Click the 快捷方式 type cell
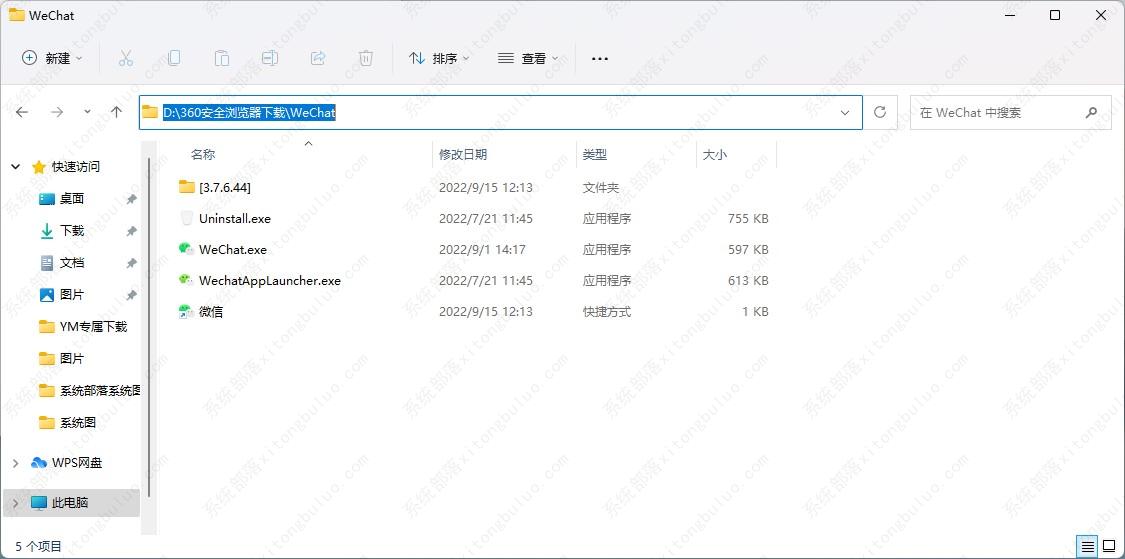This screenshot has height=559, width=1125. coord(607,311)
